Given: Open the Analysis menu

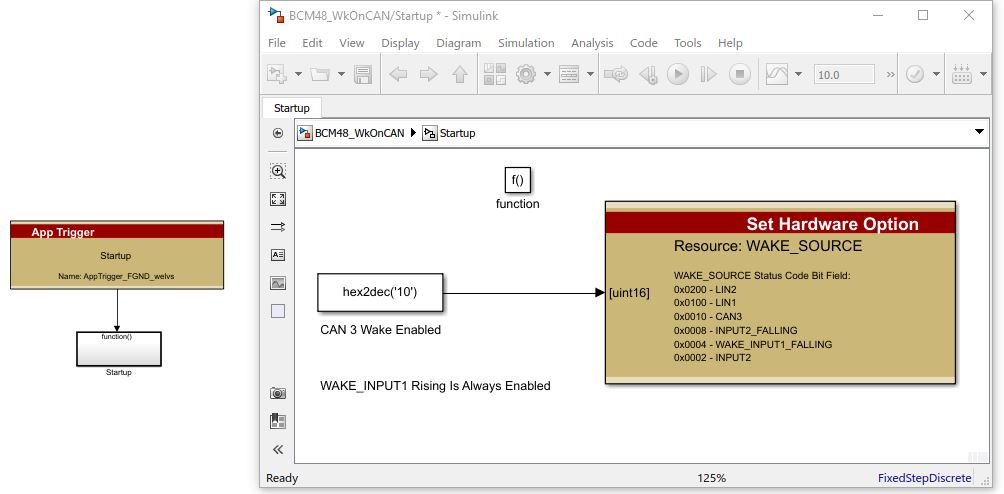Looking at the screenshot, I should pos(592,43).
